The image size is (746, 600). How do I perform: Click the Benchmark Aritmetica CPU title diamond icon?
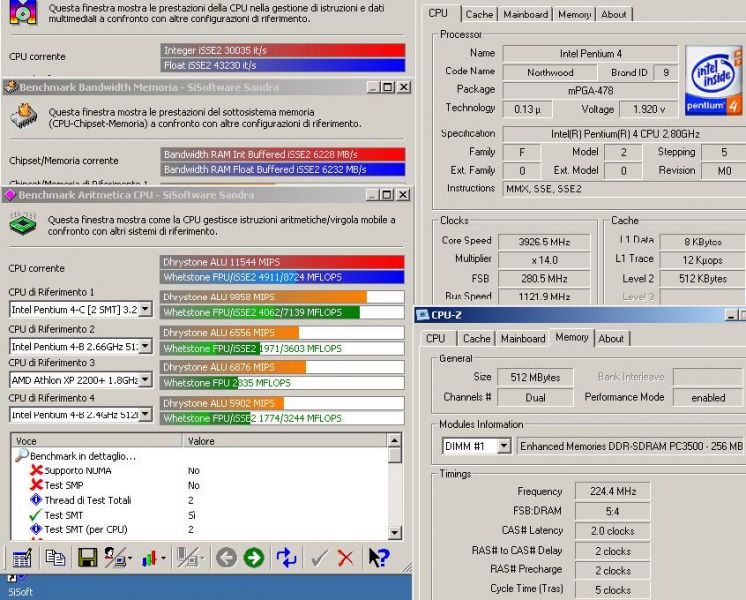click(10, 195)
